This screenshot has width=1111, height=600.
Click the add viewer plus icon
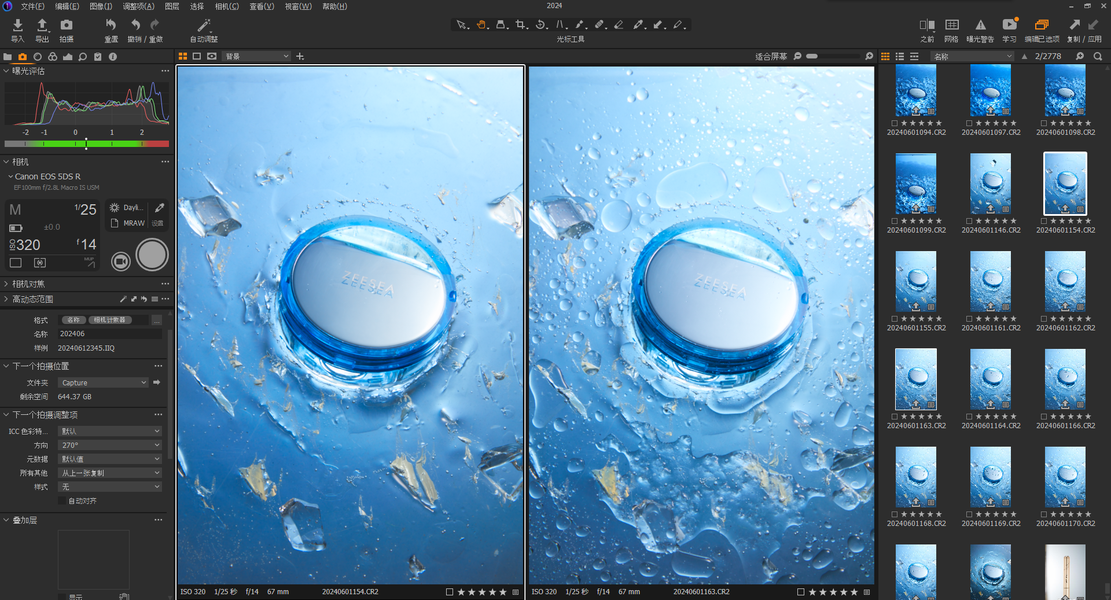[300, 56]
